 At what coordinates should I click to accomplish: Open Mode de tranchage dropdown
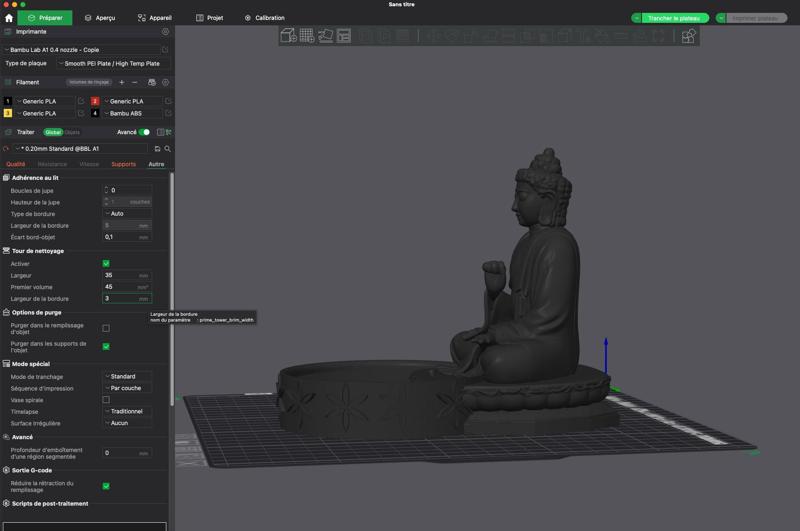[128, 376]
